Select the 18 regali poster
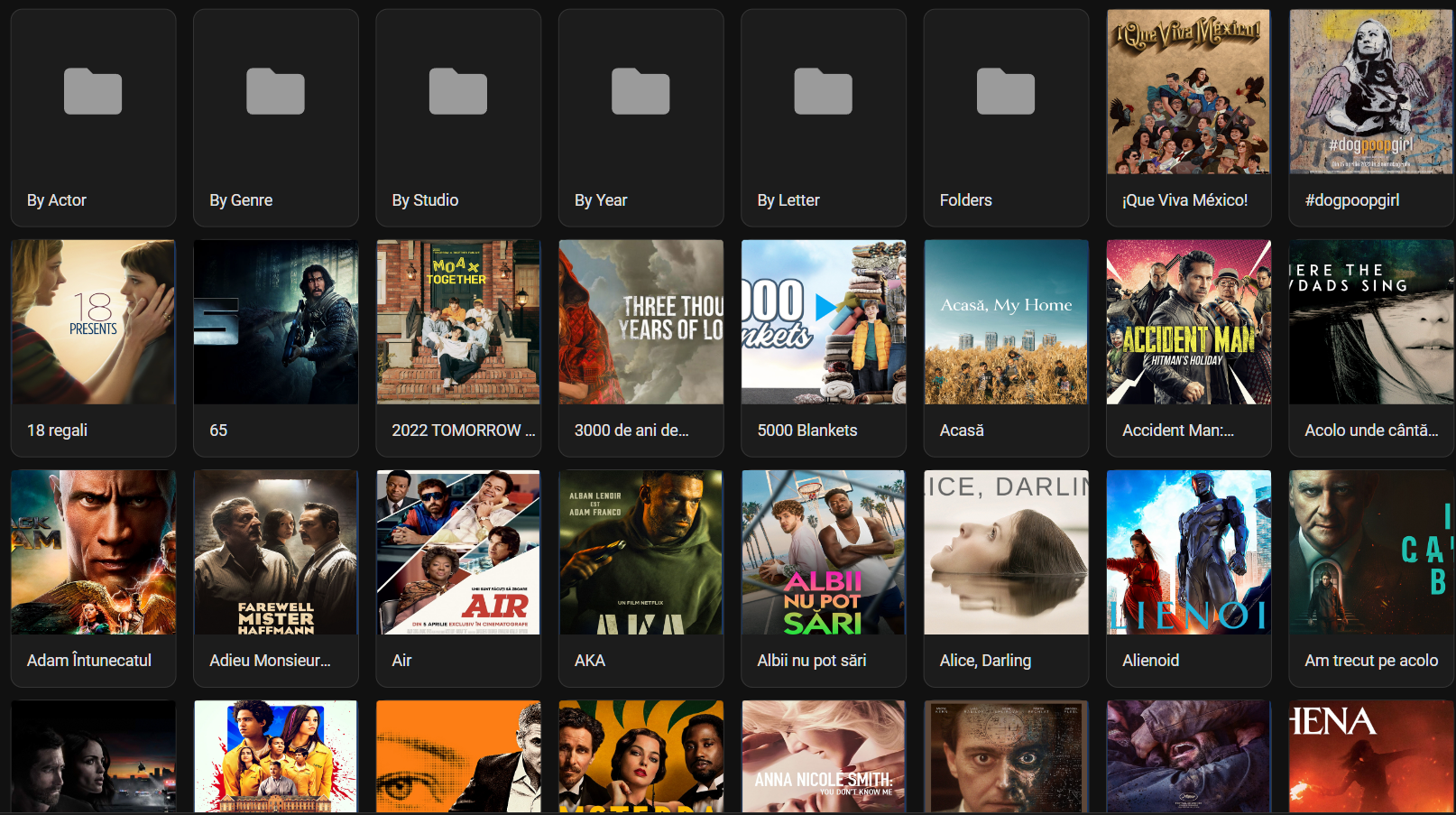This screenshot has width=1456, height=815. pyautogui.click(x=93, y=321)
